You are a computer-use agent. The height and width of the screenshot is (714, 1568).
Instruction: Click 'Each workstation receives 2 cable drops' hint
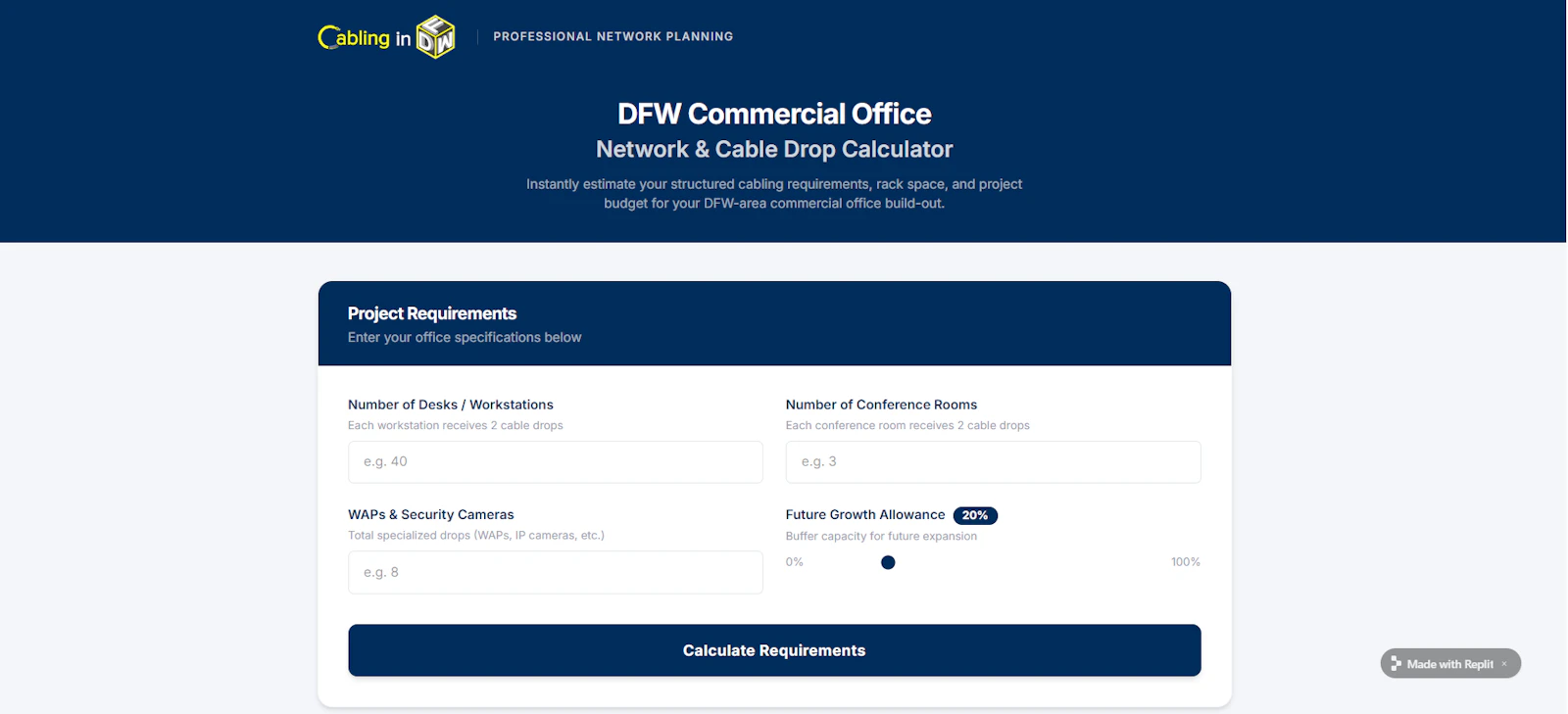pyautogui.click(x=456, y=425)
